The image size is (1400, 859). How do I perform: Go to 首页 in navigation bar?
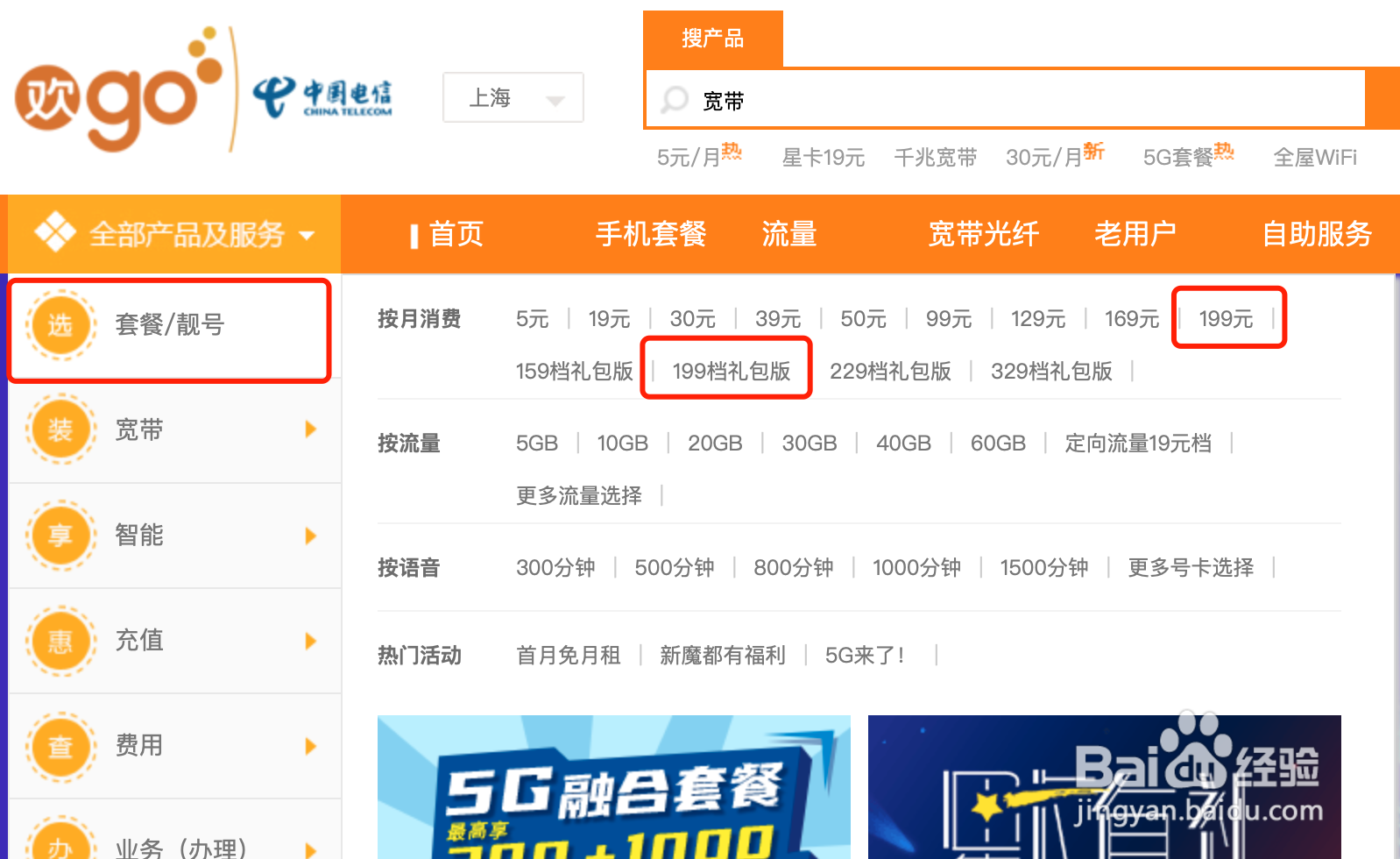[456, 234]
